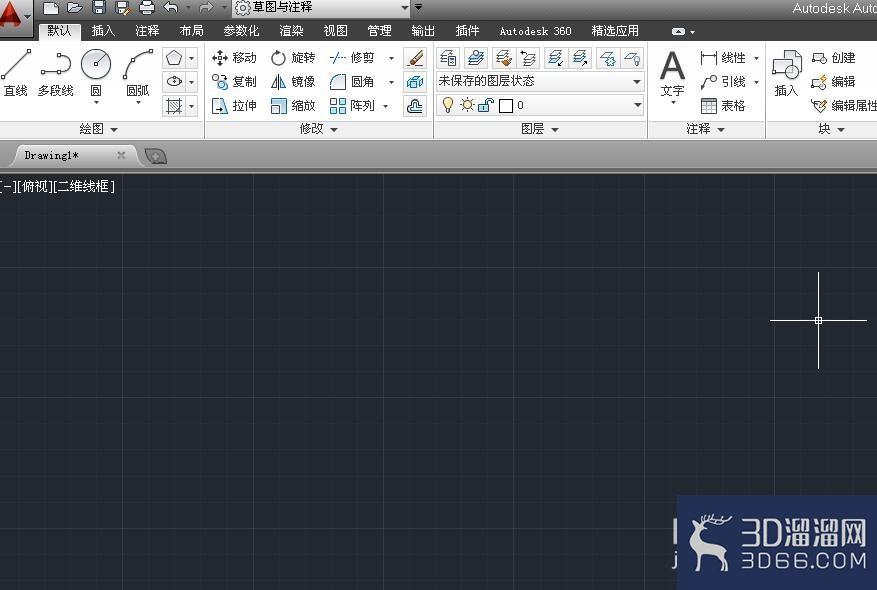This screenshot has height=590, width=877.
Task: Click the Insert block (插入) icon
Action: [x=786, y=73]
